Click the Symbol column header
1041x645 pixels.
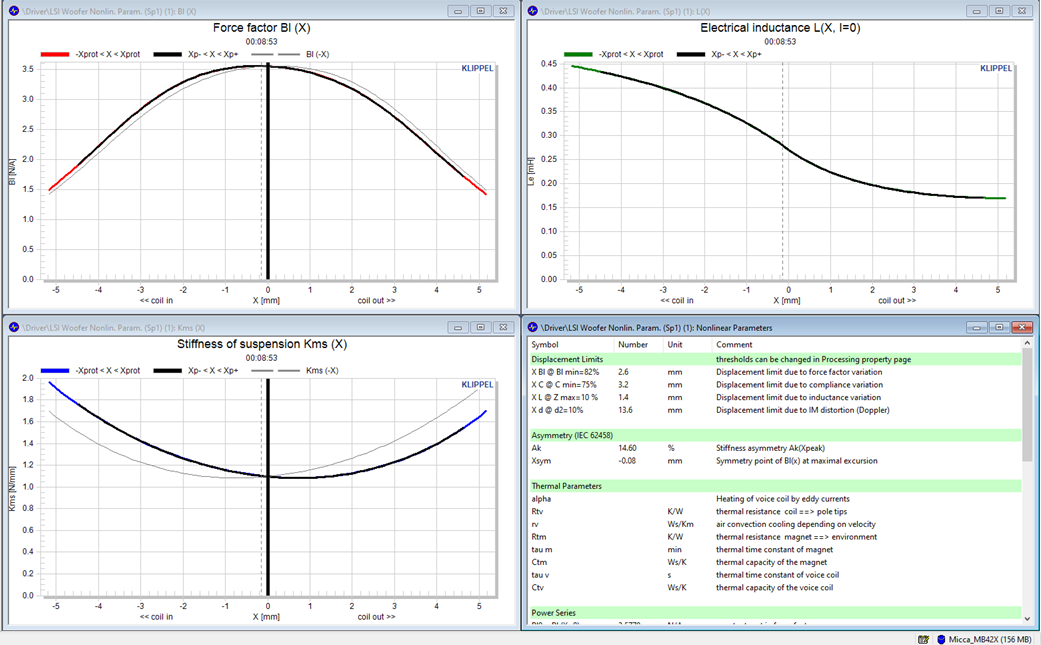(545, 344)
